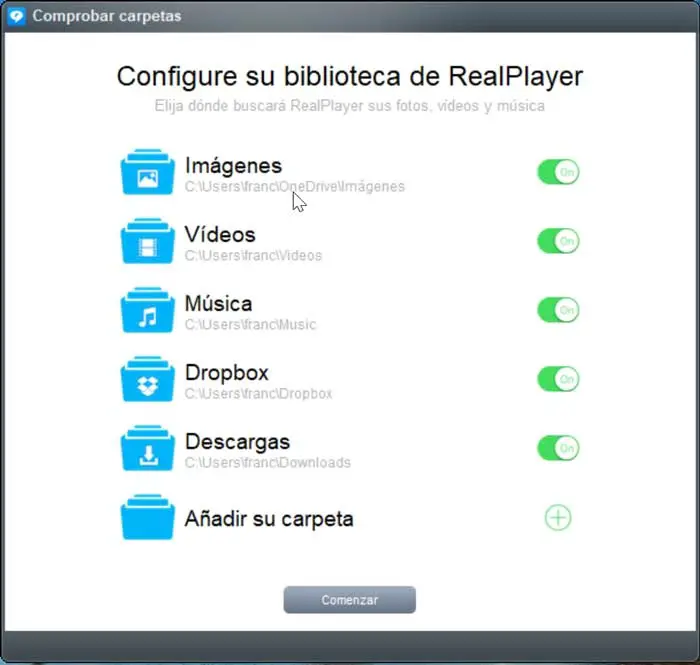Screen dimensions: 700x665
Task: Click heading Configure su biblioteca de RealPlayer
Action: 350,76
